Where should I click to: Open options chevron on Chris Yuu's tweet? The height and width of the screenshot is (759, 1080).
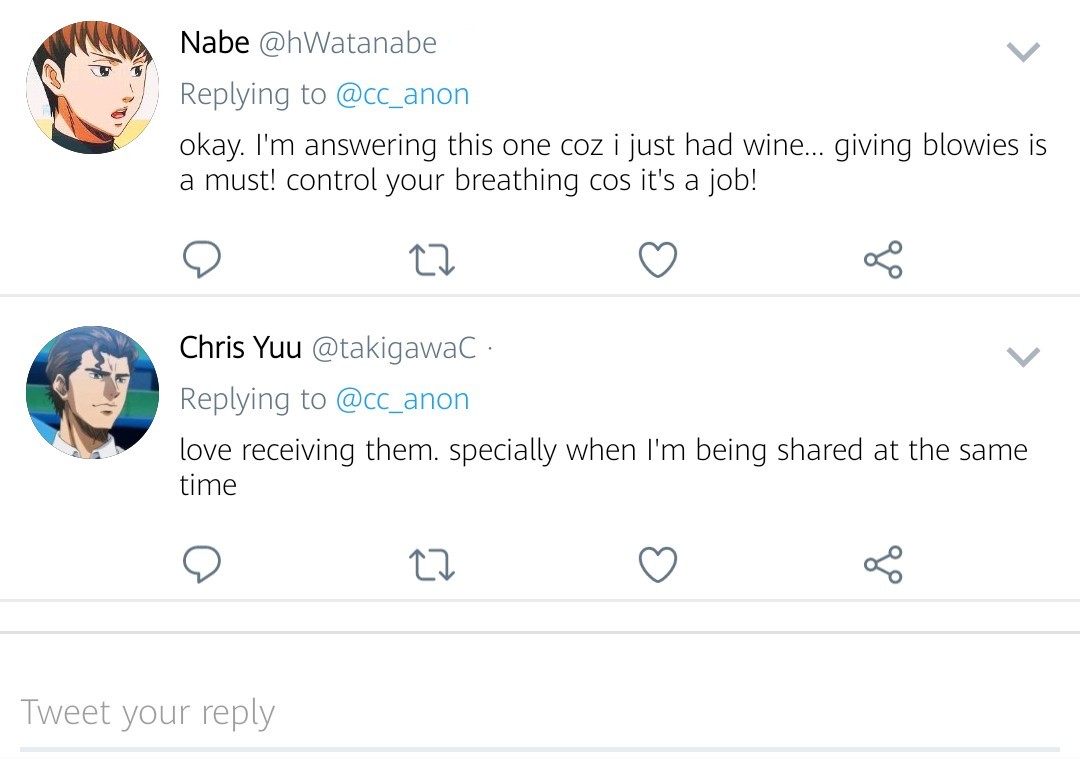pyautogui.click(x=1023, y=357)
